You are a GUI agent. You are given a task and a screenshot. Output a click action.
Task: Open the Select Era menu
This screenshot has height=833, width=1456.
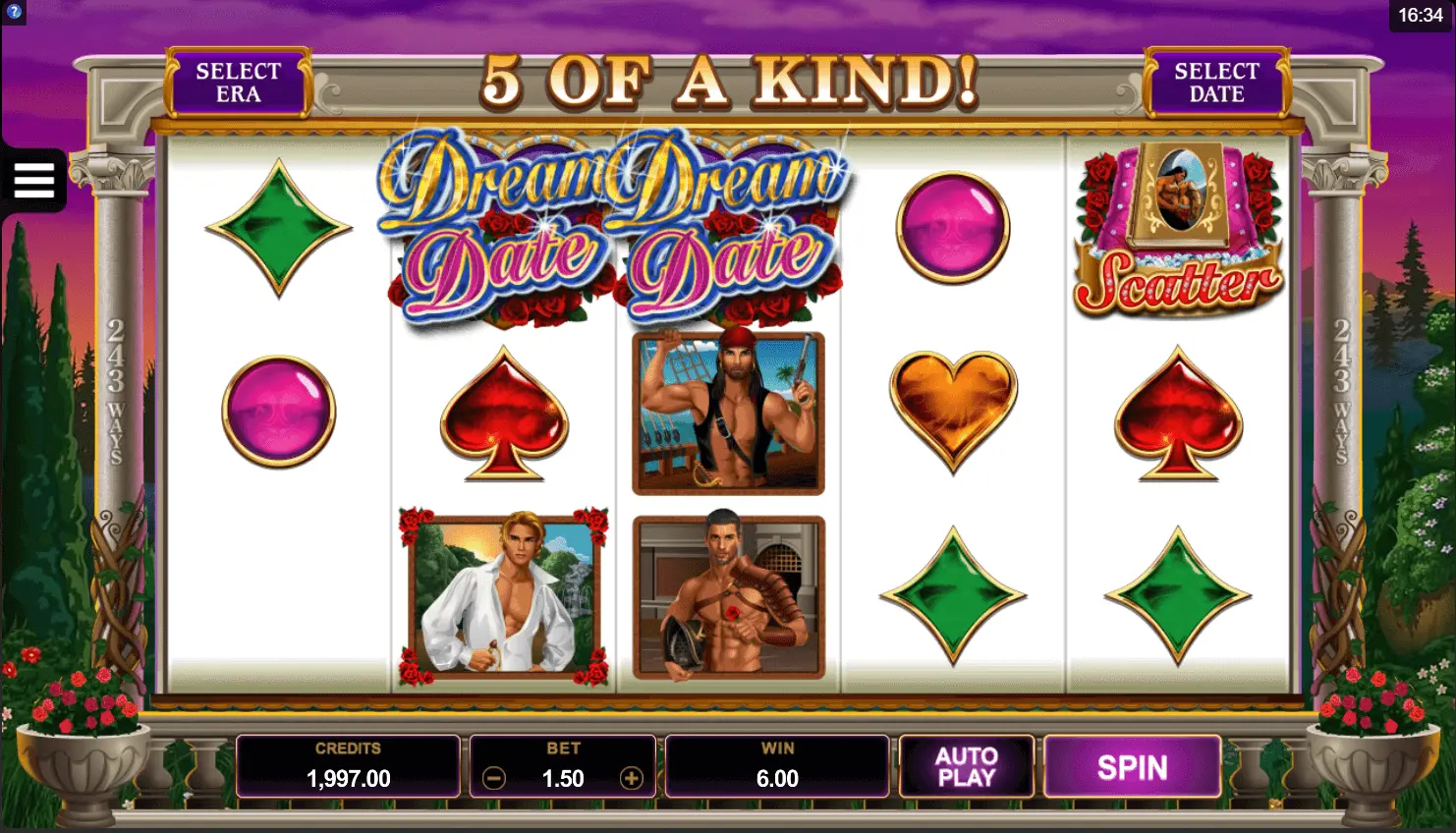239,83
